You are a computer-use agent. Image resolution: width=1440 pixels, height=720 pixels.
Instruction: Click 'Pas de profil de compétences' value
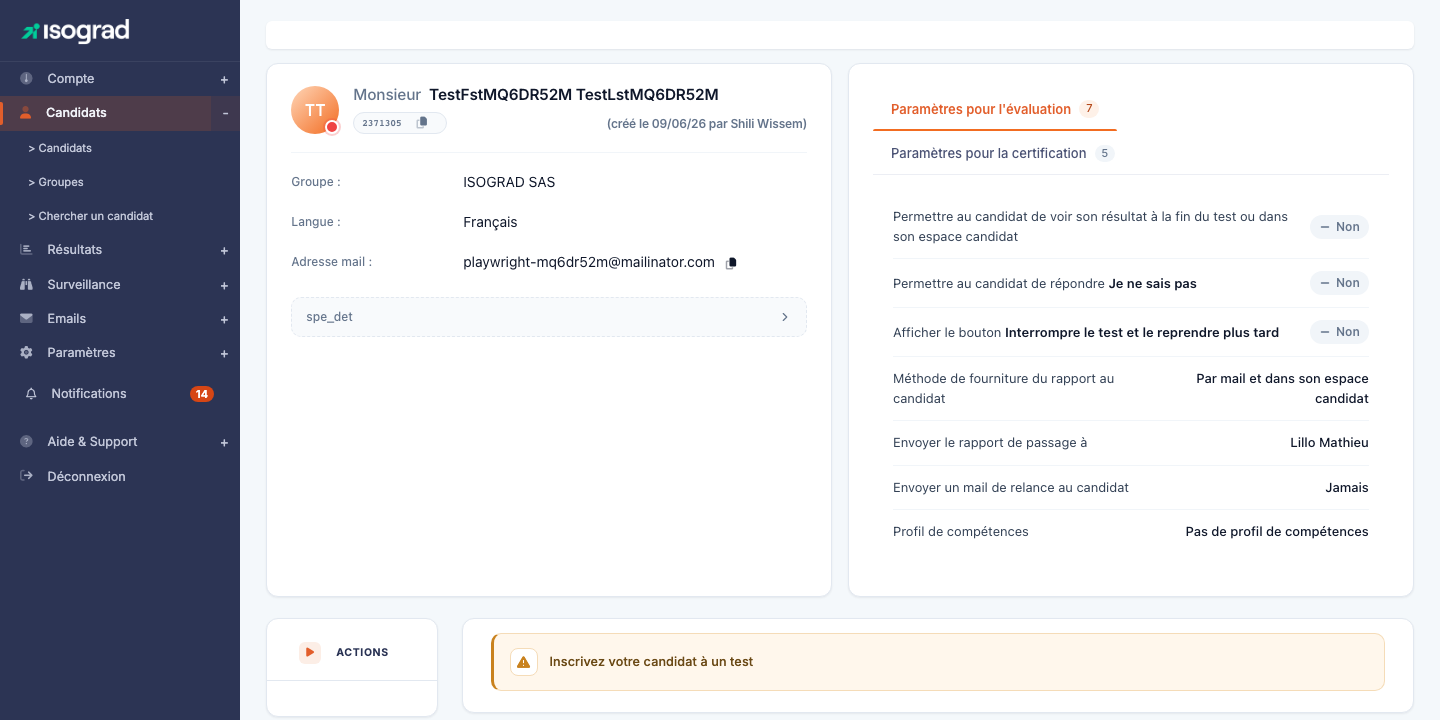(x=1277, y=532)
